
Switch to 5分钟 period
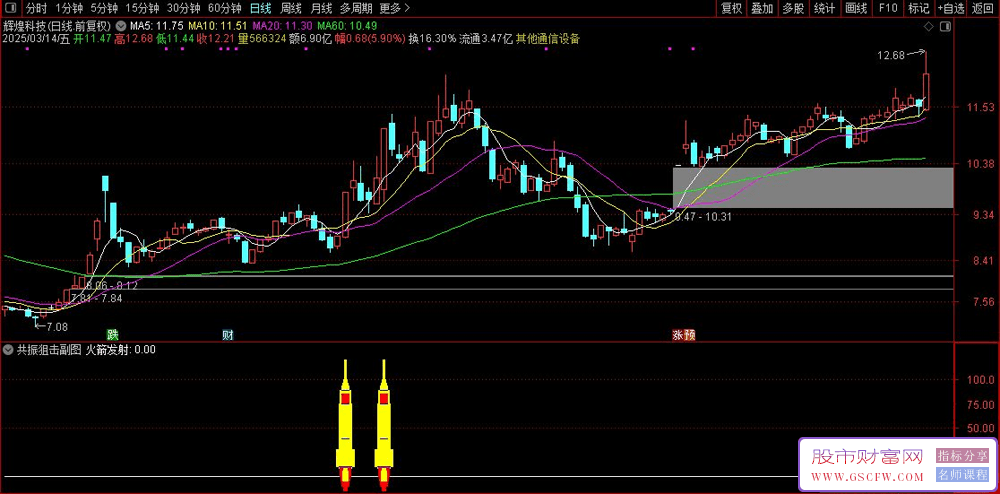click(103, 8)
